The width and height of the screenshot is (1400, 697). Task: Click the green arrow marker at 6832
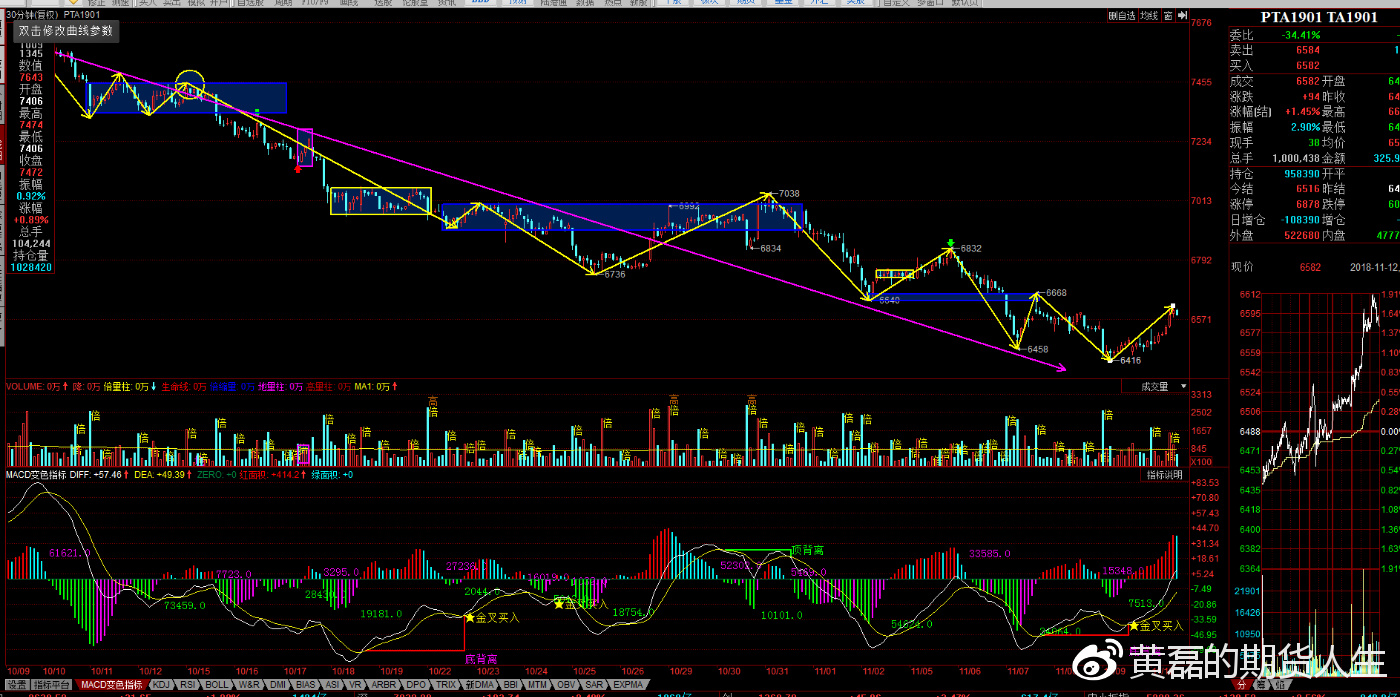pyautogui.click(x=949, y=243)
